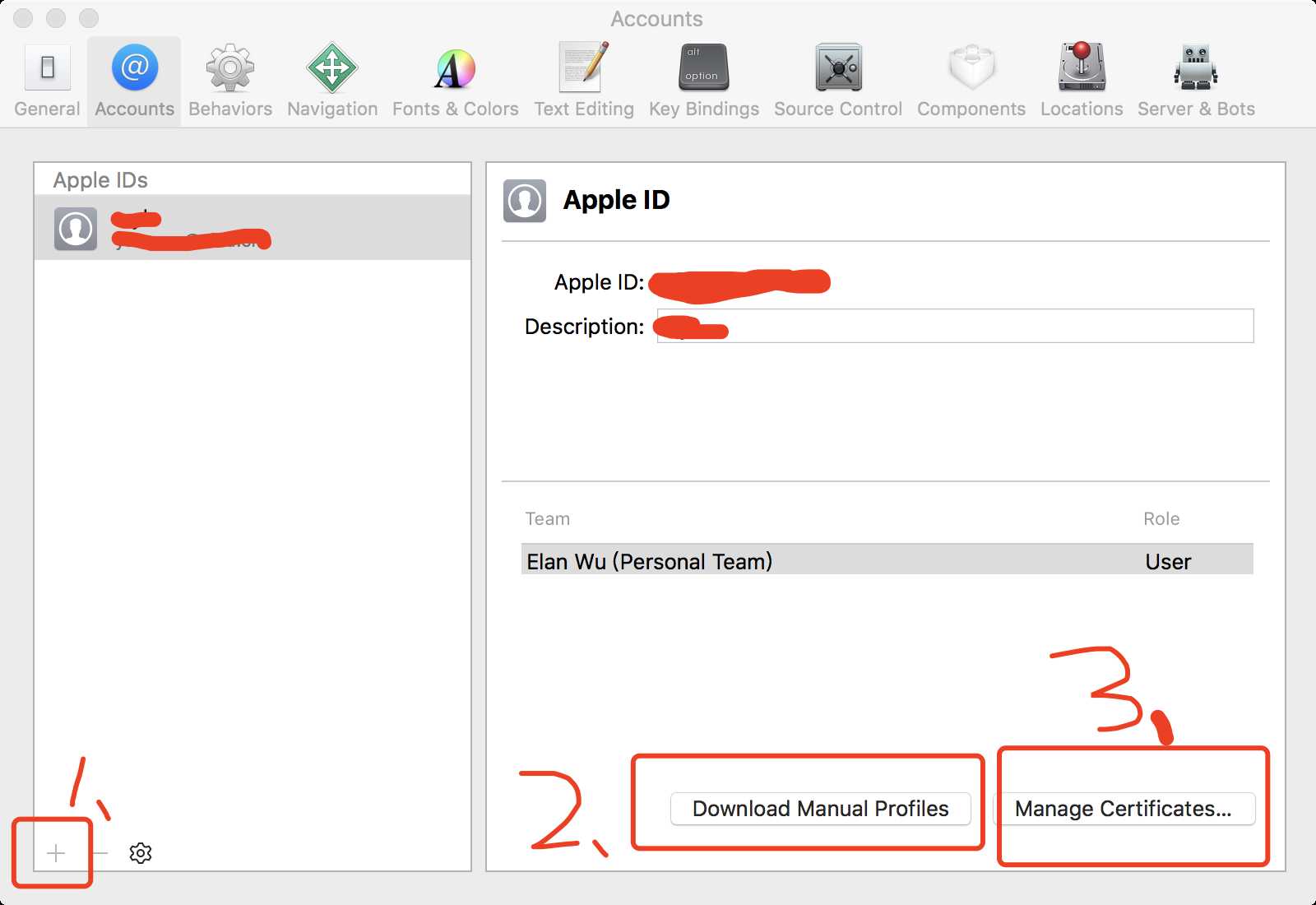Open Server & Bots preferences

pyautogui.click(x=1196, y=81)
